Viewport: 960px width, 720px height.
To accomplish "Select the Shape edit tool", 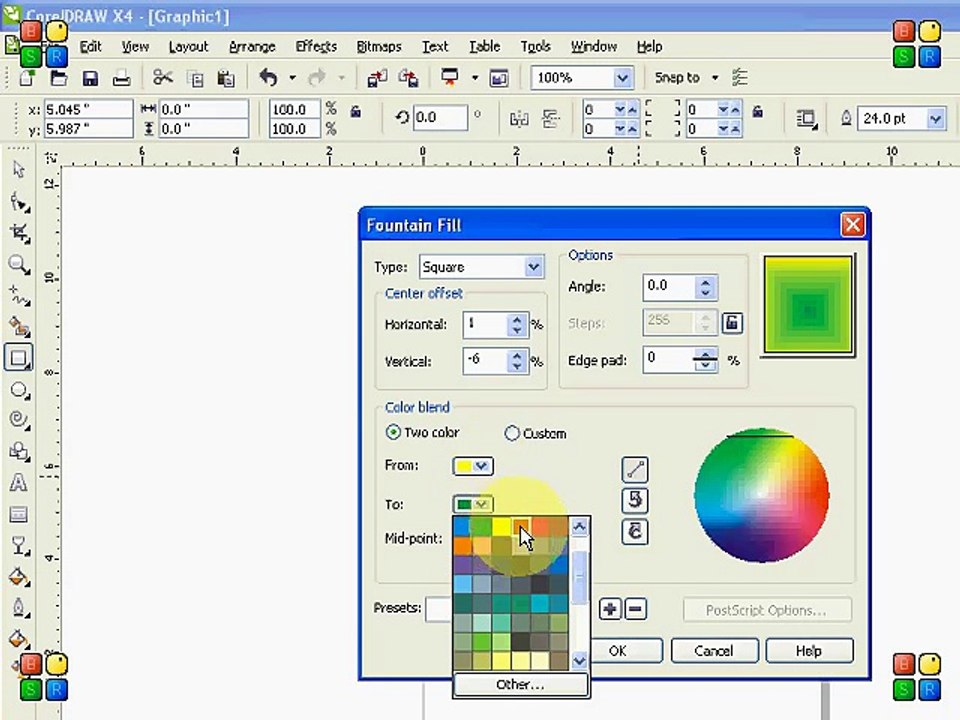I will point(19,202).
